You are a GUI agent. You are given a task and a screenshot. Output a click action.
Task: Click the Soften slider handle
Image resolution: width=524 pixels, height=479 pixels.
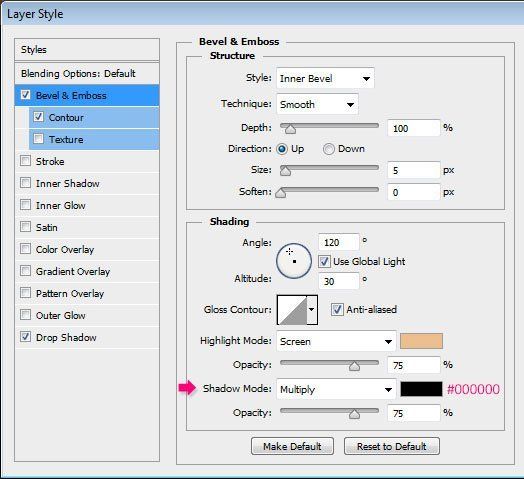click(x=280, y=193)
